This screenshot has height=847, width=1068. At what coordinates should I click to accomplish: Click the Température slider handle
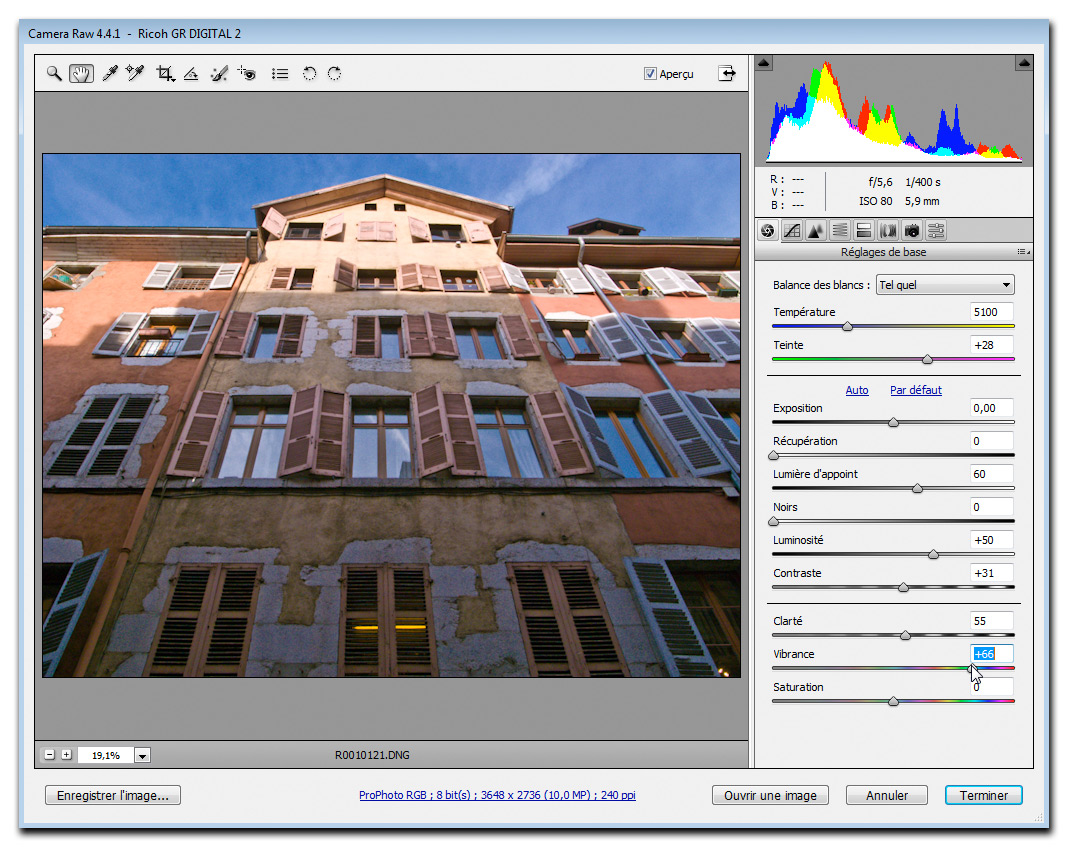[x=847, y=327]
